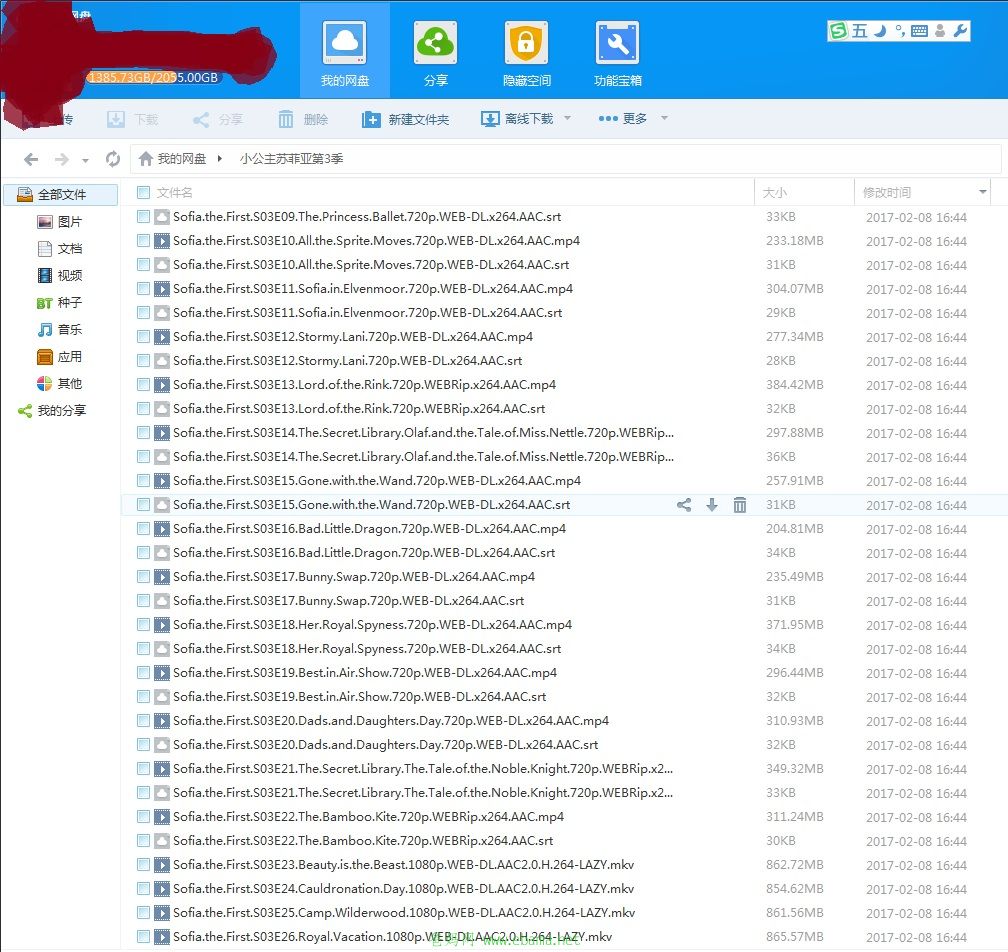Click video icon of S03E16 Bad Little Dragon mp4
The height and width of the screenshot is (952, 1008).
pos(162,529)
